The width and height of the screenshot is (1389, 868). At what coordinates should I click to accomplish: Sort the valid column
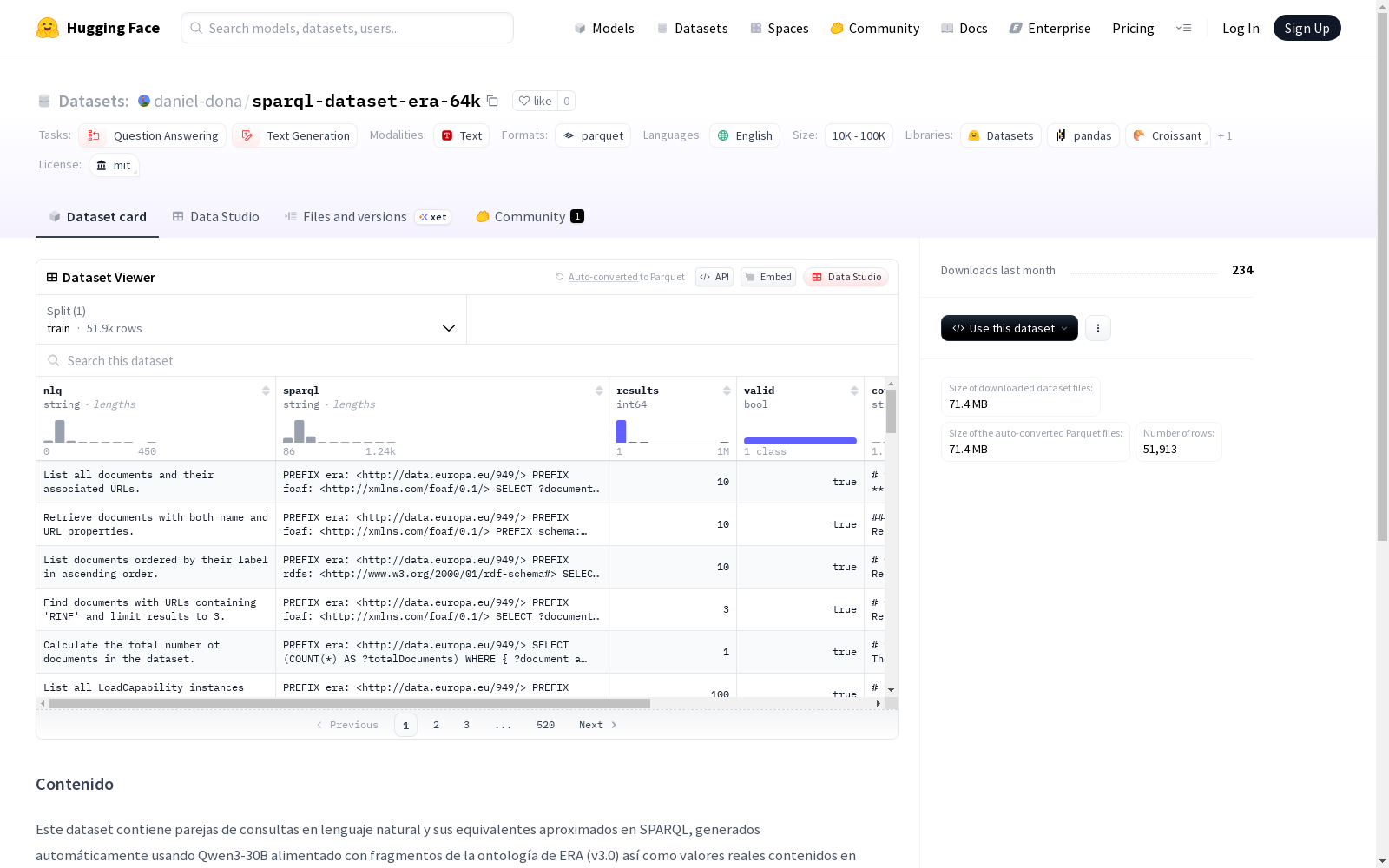(x=854, y=391)
